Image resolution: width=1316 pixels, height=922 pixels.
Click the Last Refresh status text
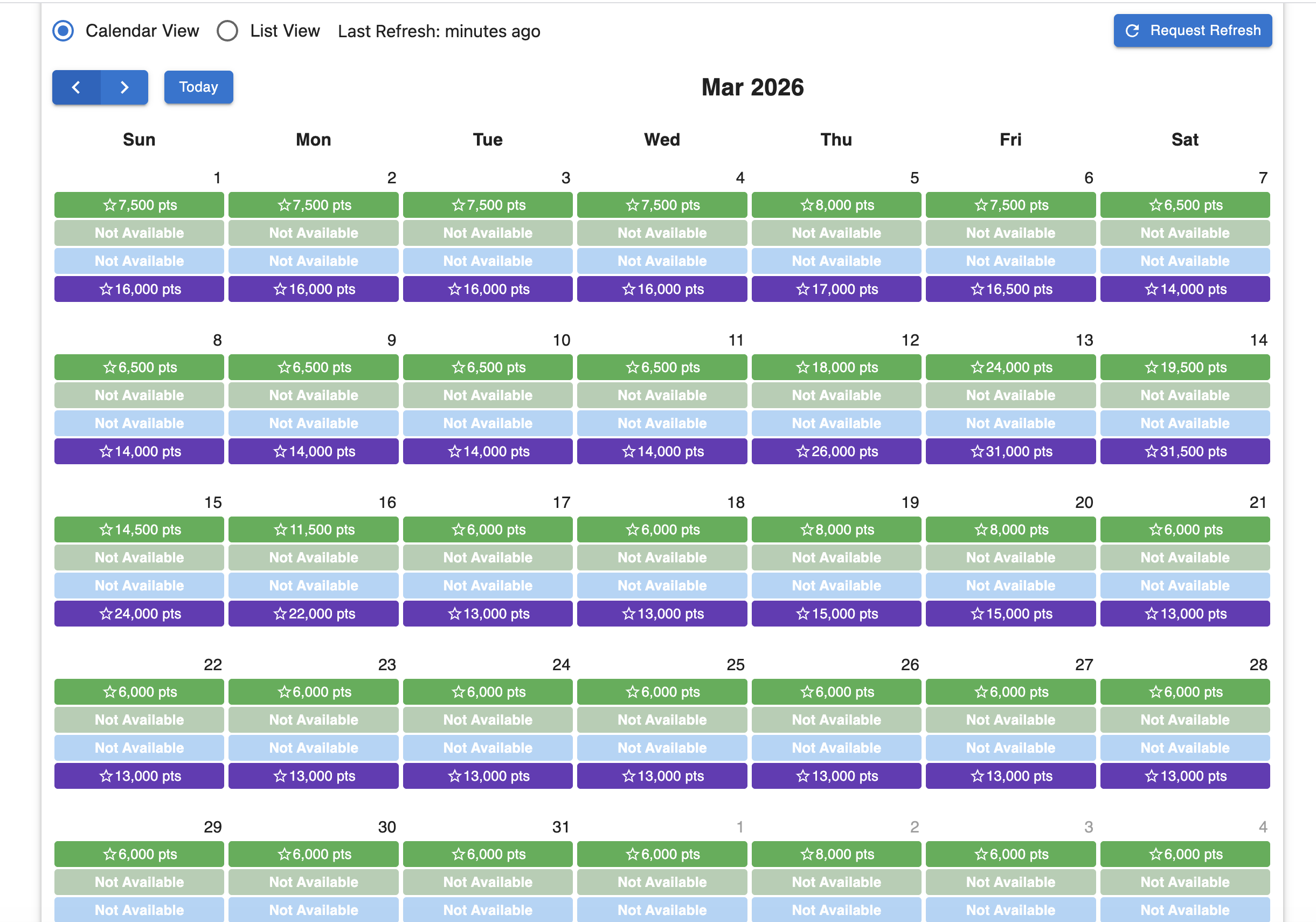[x=439, y=31]
